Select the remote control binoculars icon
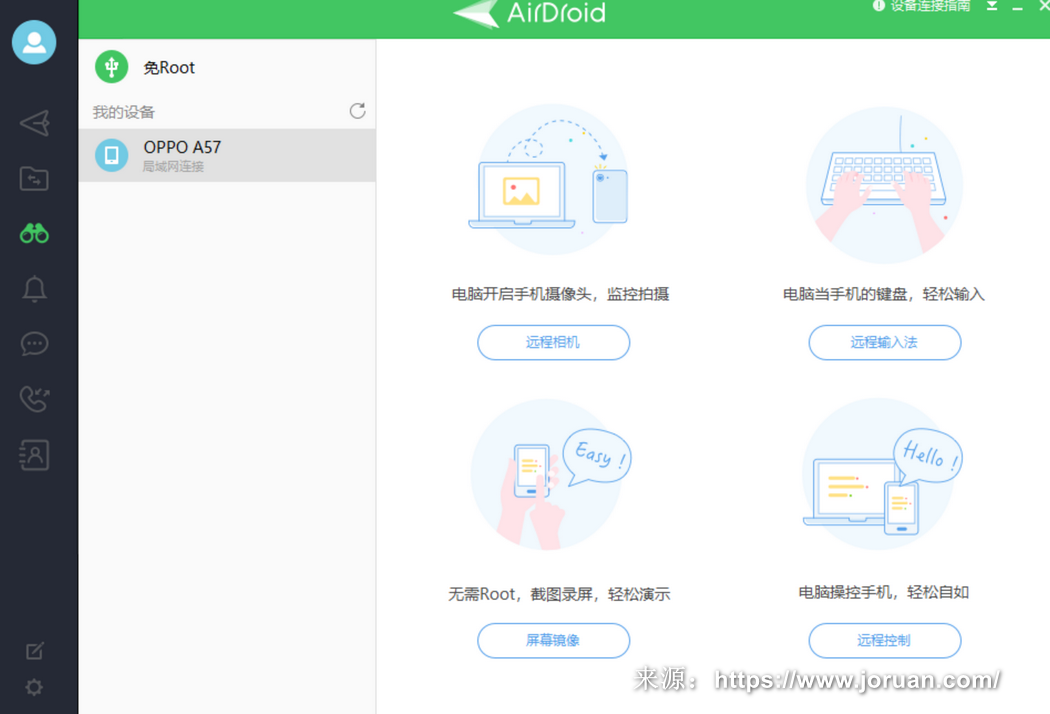1050x714 pixels. tap(34, 234)
